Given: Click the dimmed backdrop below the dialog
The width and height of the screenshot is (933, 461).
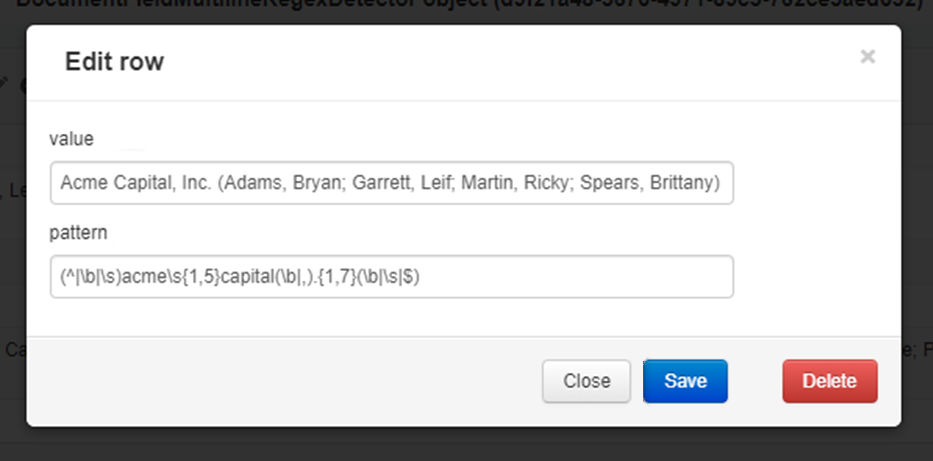Looking at the screenshot, I should coord(466,445).
